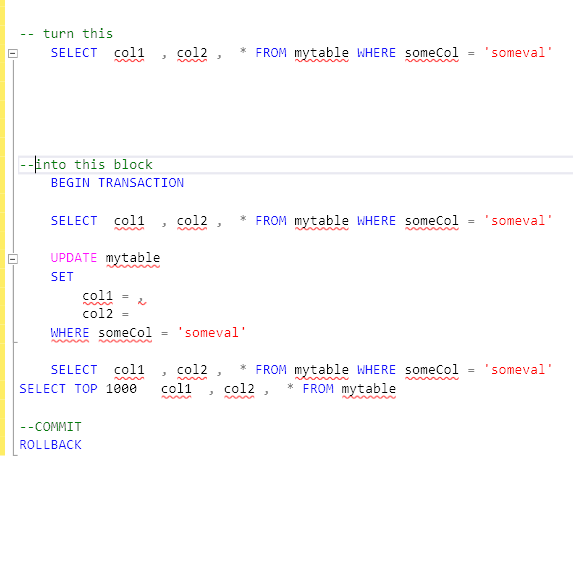Image resolution: width=573 pixels, height=572 pixels.
Task: Place cursor after 'col1 =' in SET clause
Action: coord(131,296)
